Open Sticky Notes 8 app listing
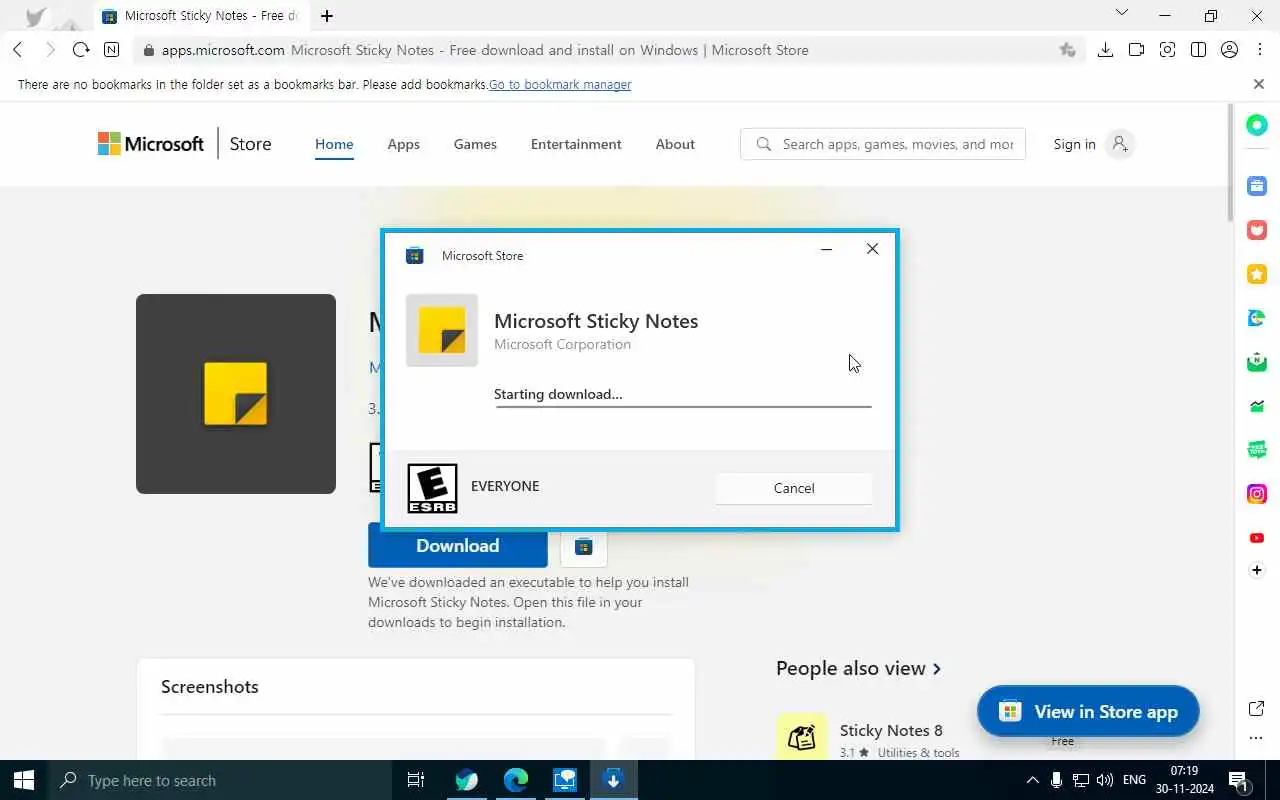The image size is (1280, 800). pyautogui.click(x=891, y=730)
